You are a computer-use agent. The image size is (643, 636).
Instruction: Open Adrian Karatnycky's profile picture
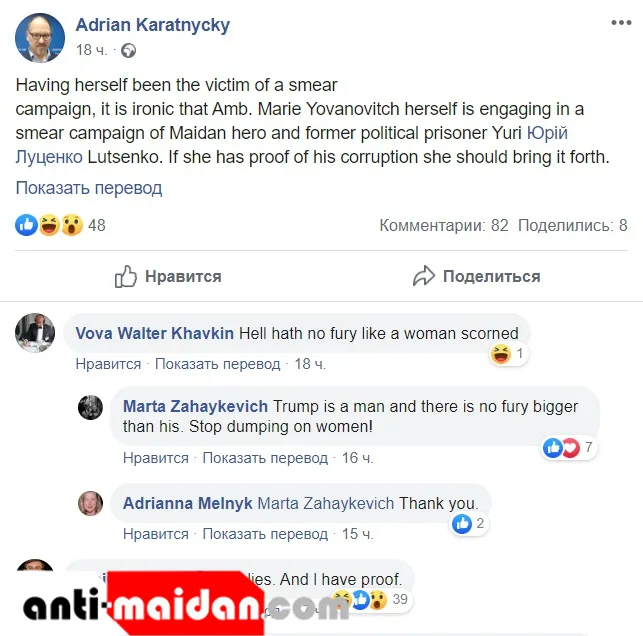pyautogui.click(x=40, y=37)
